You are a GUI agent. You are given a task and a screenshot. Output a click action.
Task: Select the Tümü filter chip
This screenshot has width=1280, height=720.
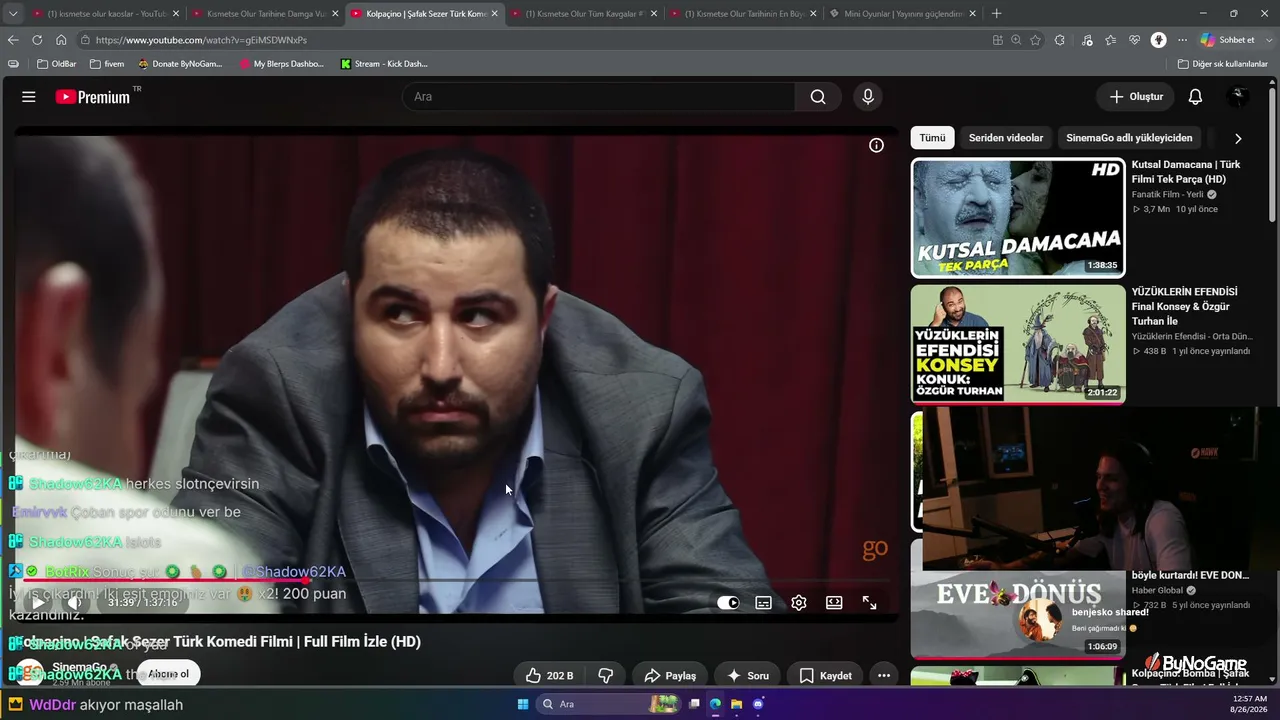pyautogui.click(x=932, y=138)
